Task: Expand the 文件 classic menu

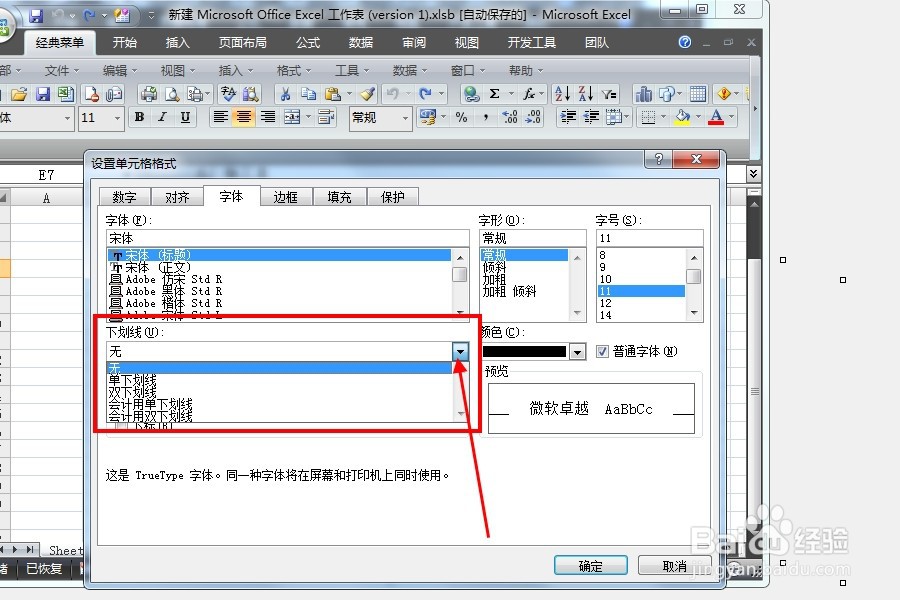Action: click(61, 71)
